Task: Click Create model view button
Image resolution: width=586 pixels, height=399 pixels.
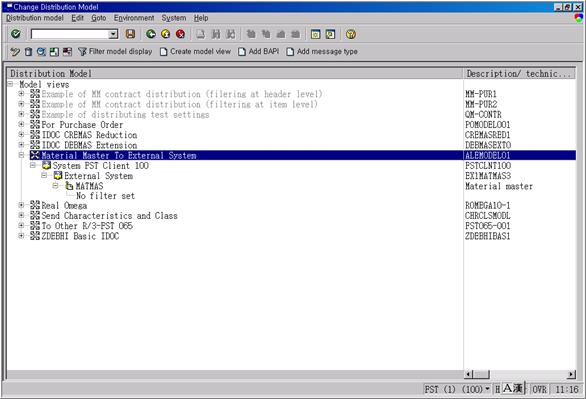Action: (195, 52)
